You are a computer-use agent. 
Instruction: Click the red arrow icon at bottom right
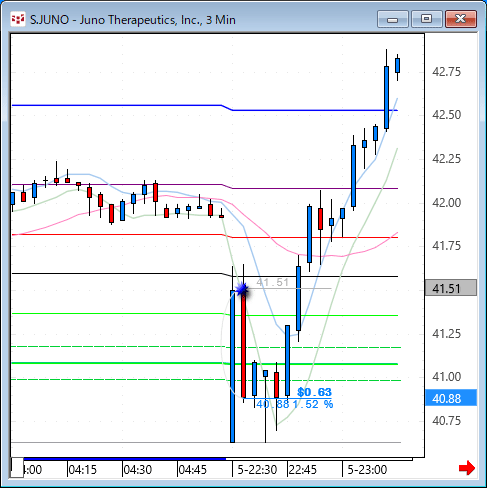click(466, 468)
